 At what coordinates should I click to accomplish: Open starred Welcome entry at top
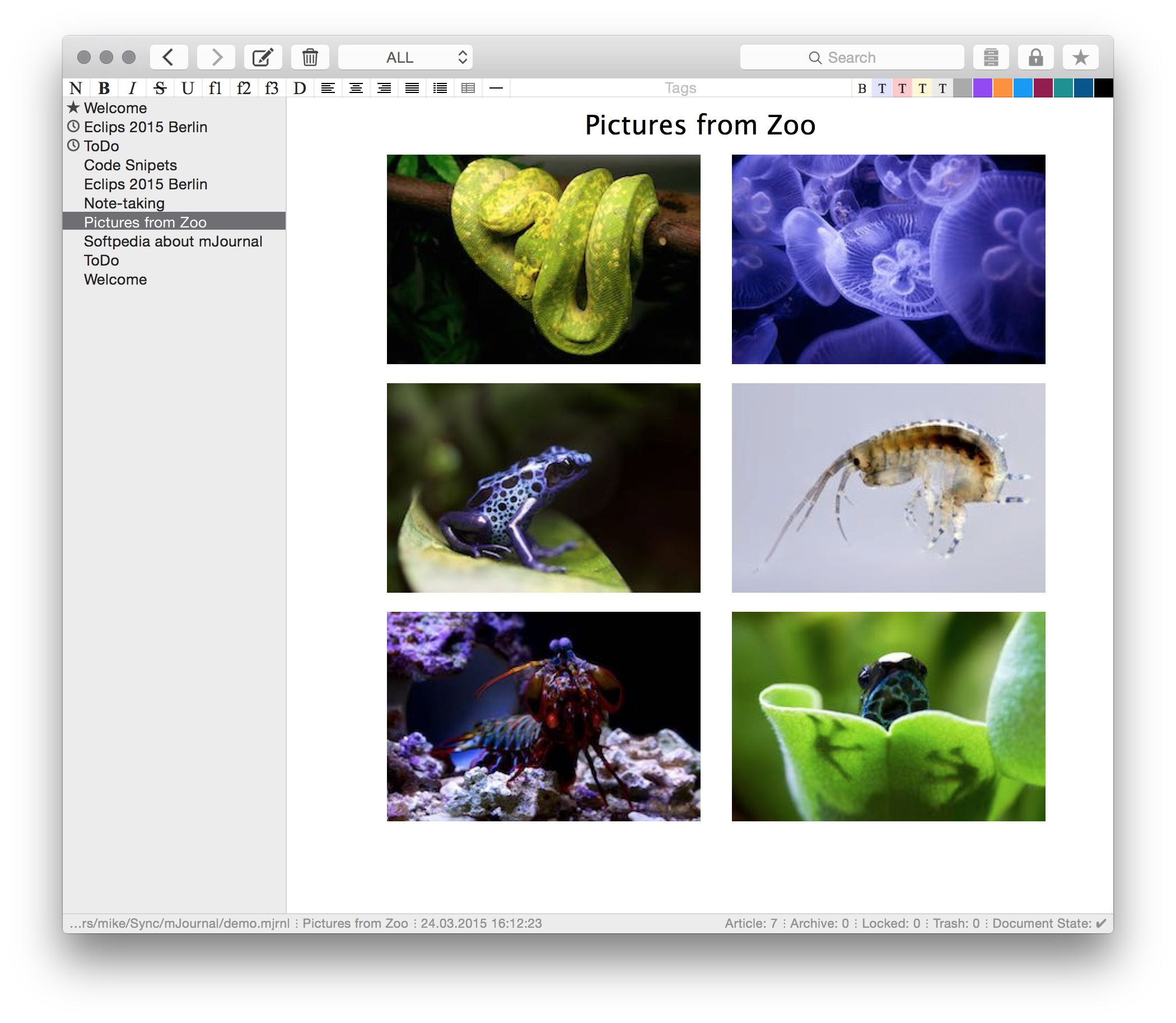115,108
